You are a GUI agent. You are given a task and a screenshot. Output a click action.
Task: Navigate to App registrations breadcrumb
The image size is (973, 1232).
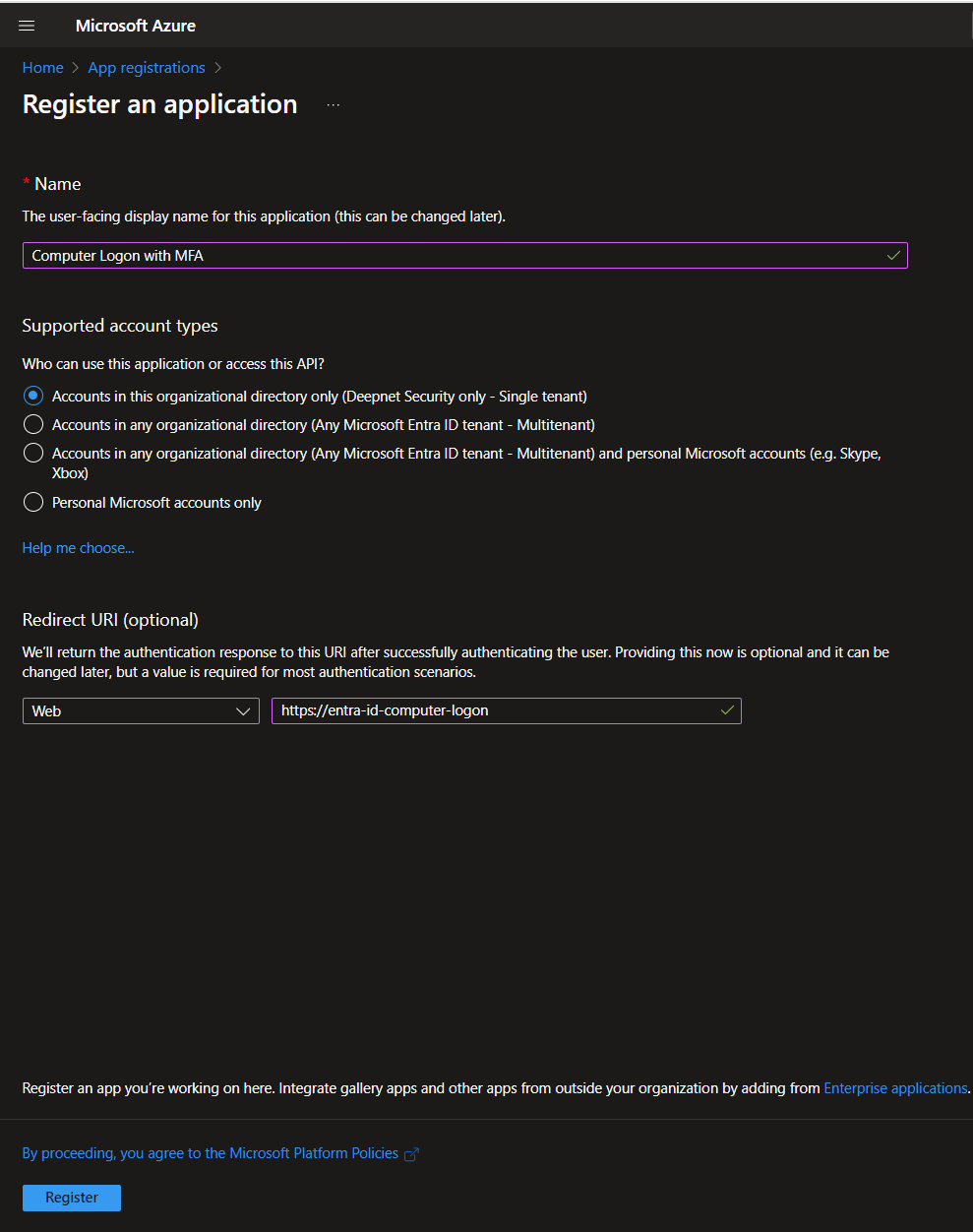click(147, 68)
